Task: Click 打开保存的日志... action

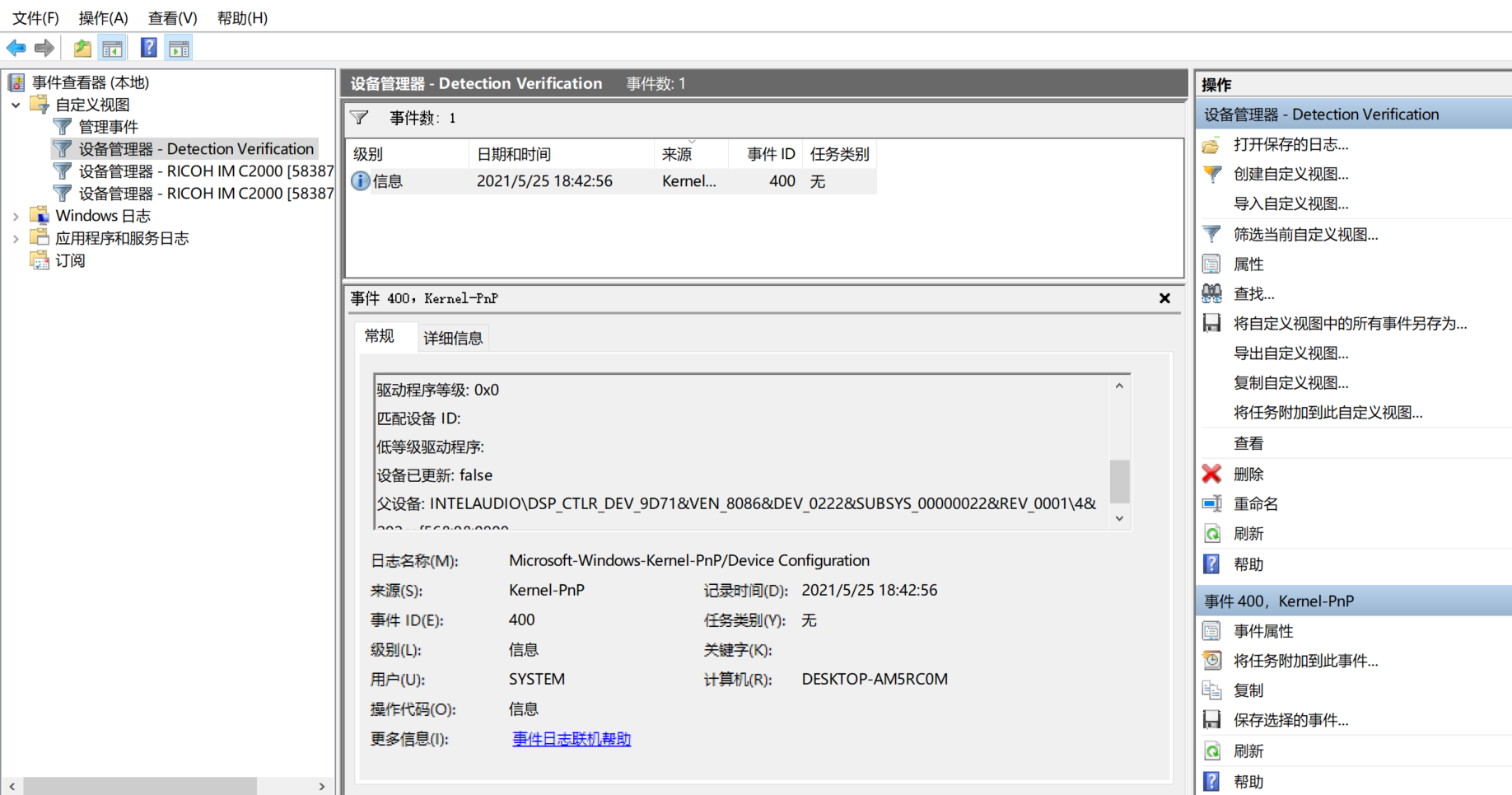Action: (x=1290, y=145)
